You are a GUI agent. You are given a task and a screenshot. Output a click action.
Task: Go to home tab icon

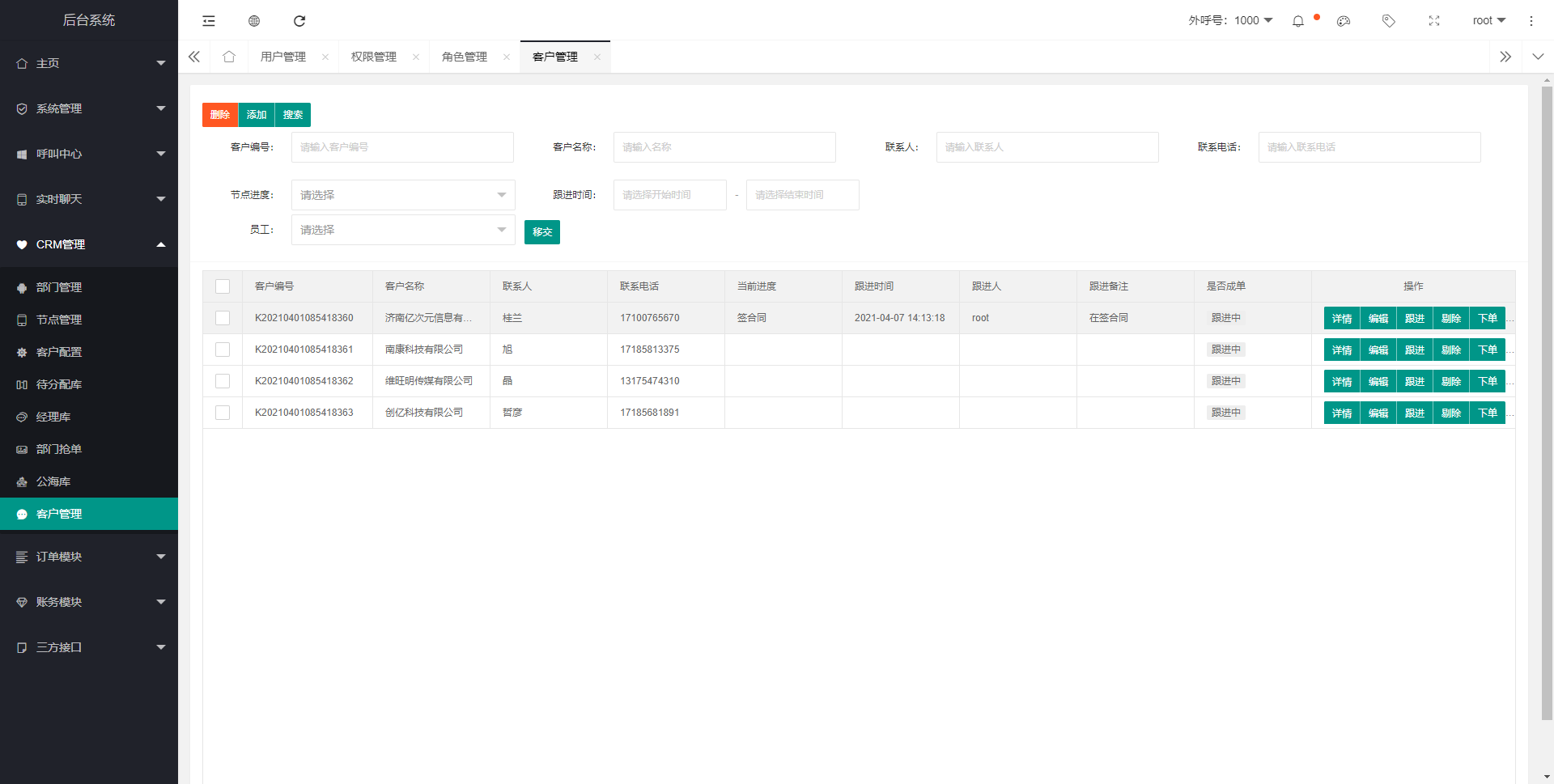click(x=229, y=57)
